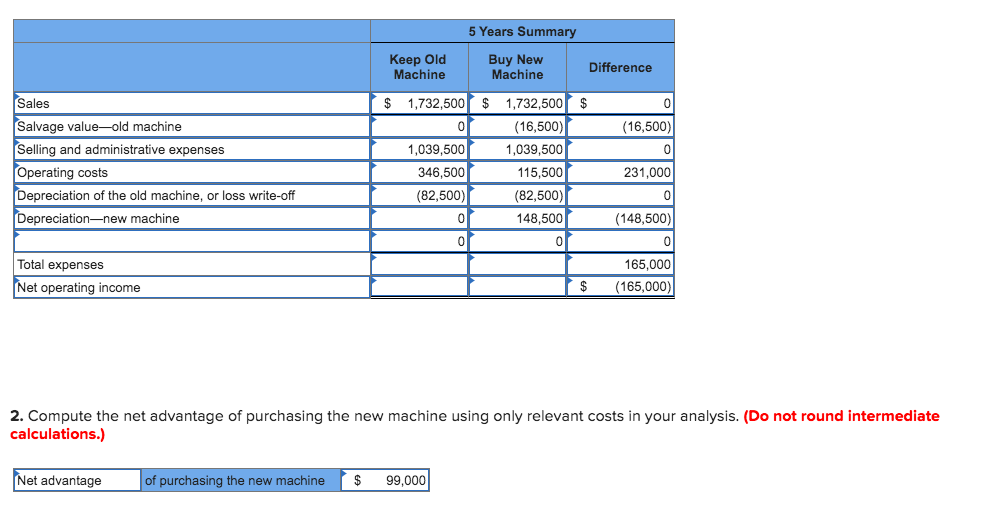1007x528 pixels.
Task: Select old machine depreciation difference cell
Action: pos(620,196)
